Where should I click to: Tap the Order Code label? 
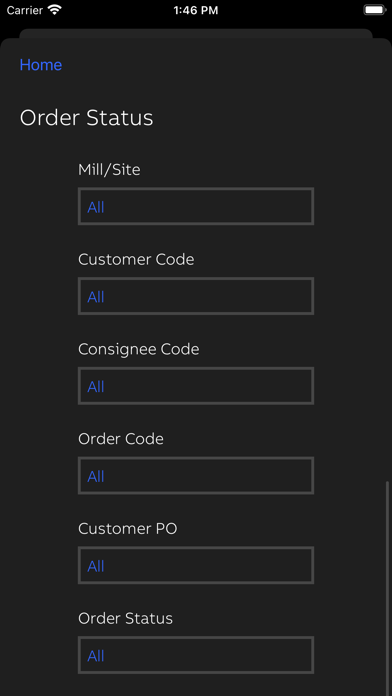tap(121, 439)
